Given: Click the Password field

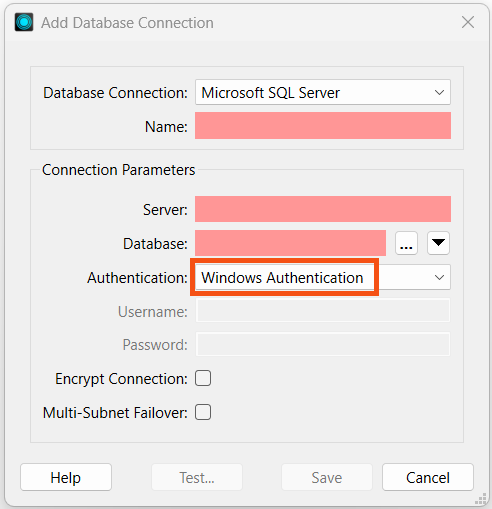Looking at the screenshot, I should point(323,344).
